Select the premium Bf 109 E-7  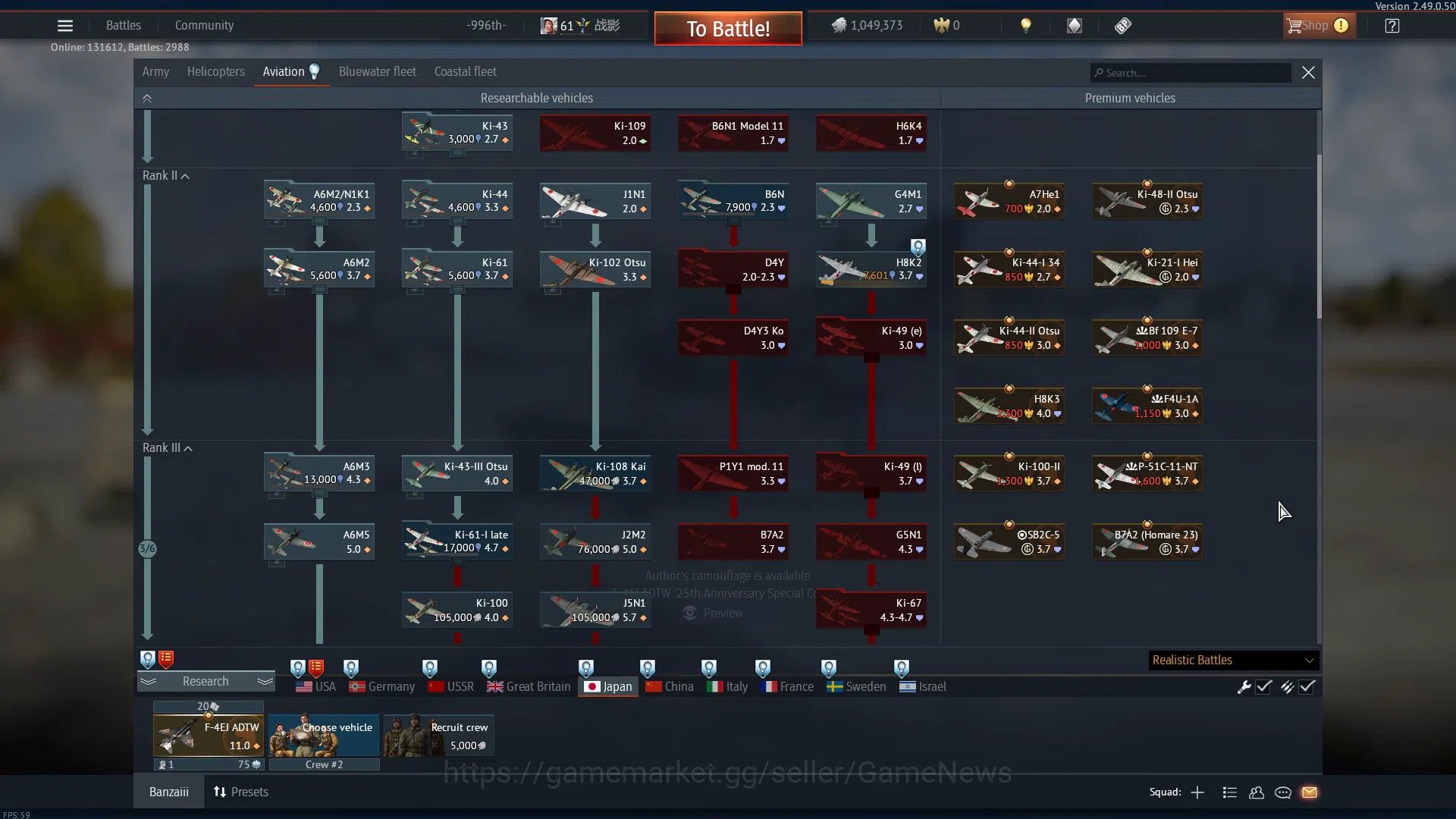pos(1147,337)
